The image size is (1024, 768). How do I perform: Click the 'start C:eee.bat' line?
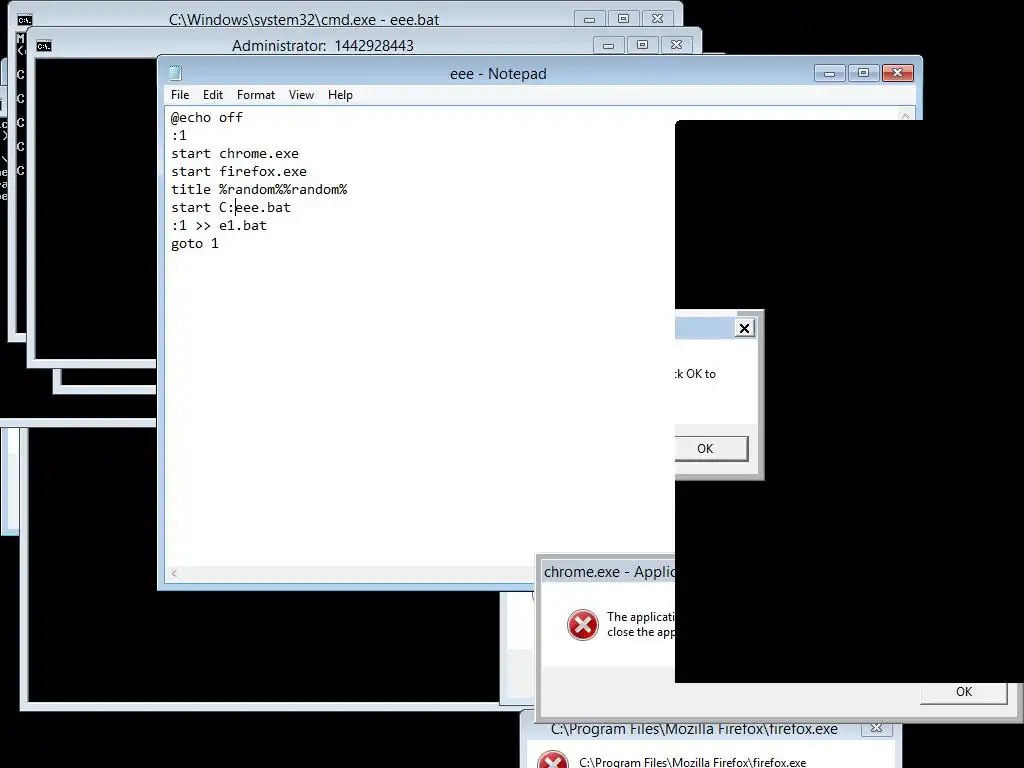coord(231,208)
